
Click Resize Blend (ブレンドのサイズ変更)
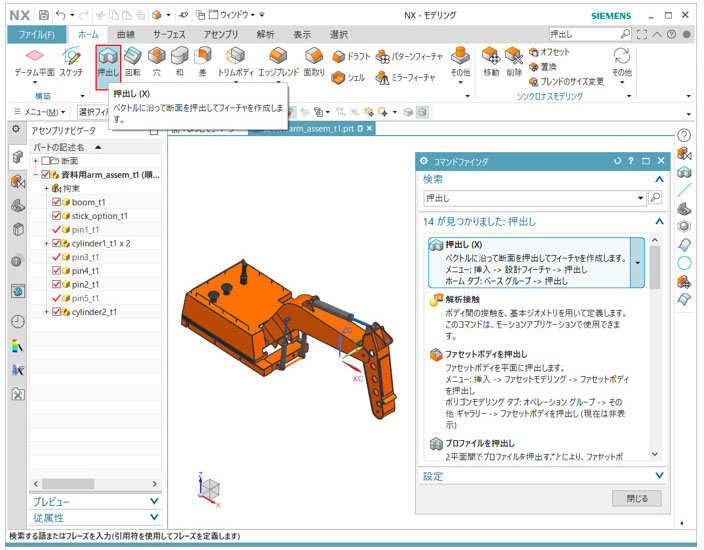(x=566, y=82)
